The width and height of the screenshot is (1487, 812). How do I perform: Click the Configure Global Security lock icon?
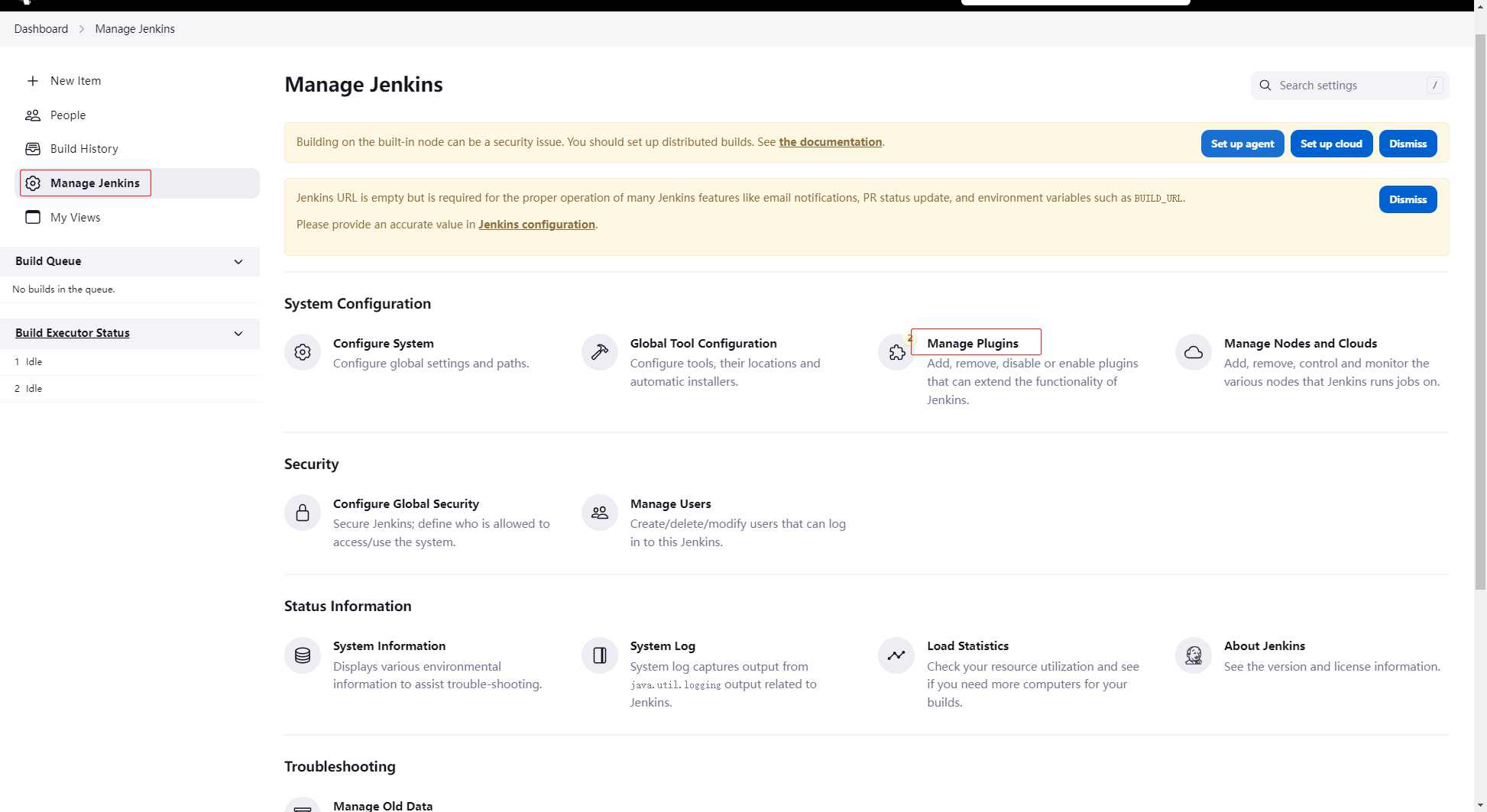click(x=303, y=513)
